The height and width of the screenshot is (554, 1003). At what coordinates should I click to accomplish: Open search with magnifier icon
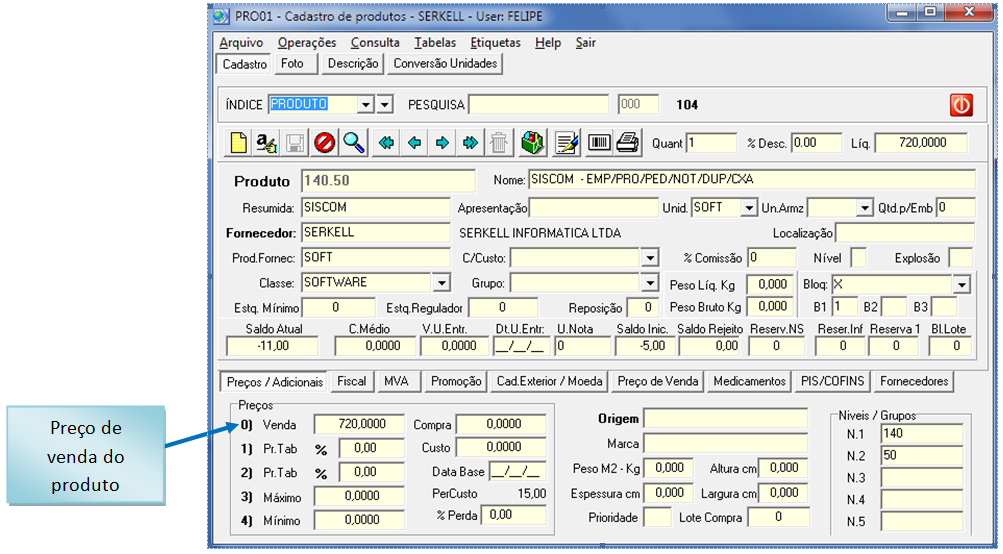pyautogui.click(x=353, y=142)
